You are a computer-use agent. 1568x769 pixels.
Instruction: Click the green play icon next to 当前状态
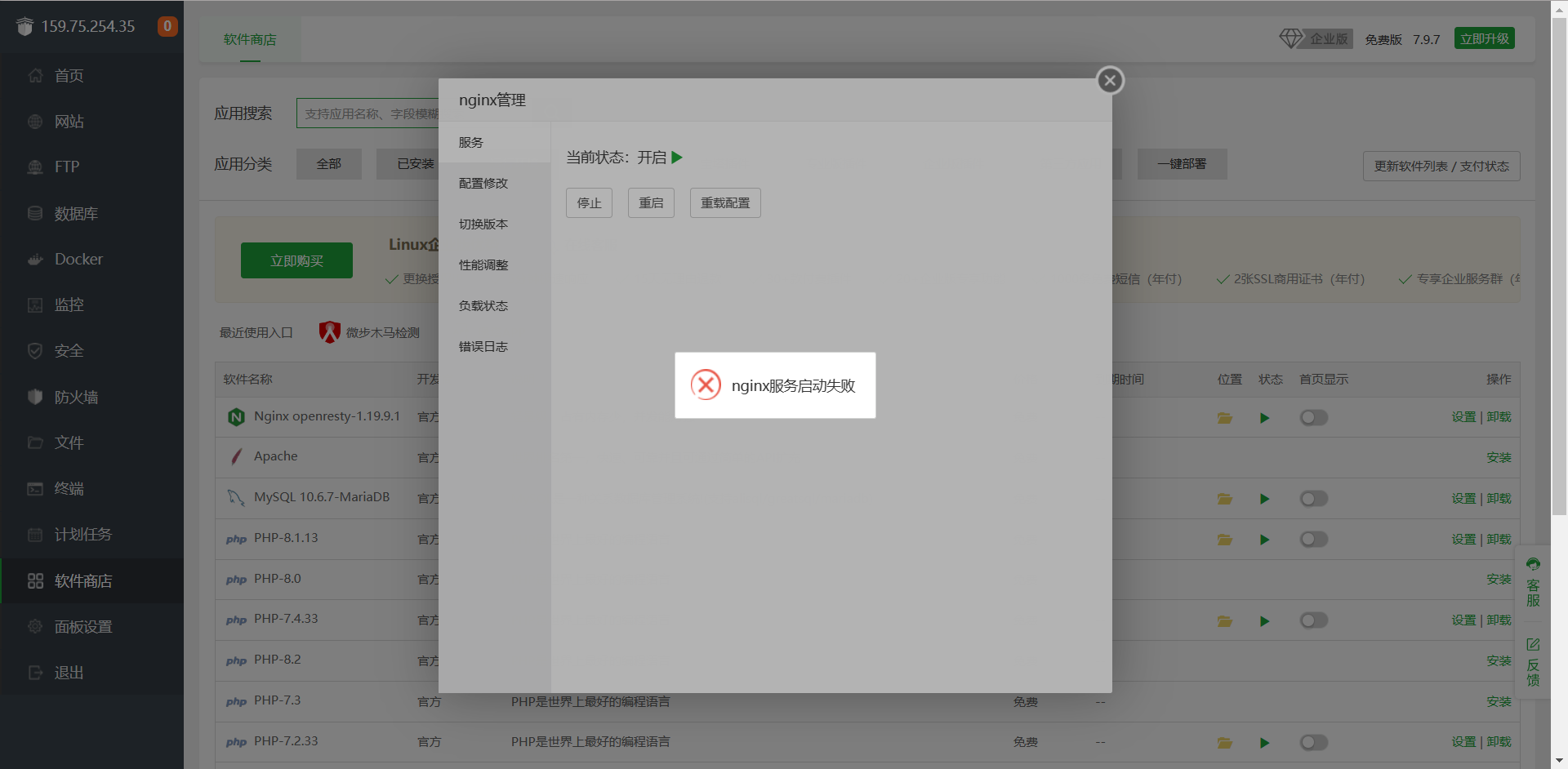point(677,157)
